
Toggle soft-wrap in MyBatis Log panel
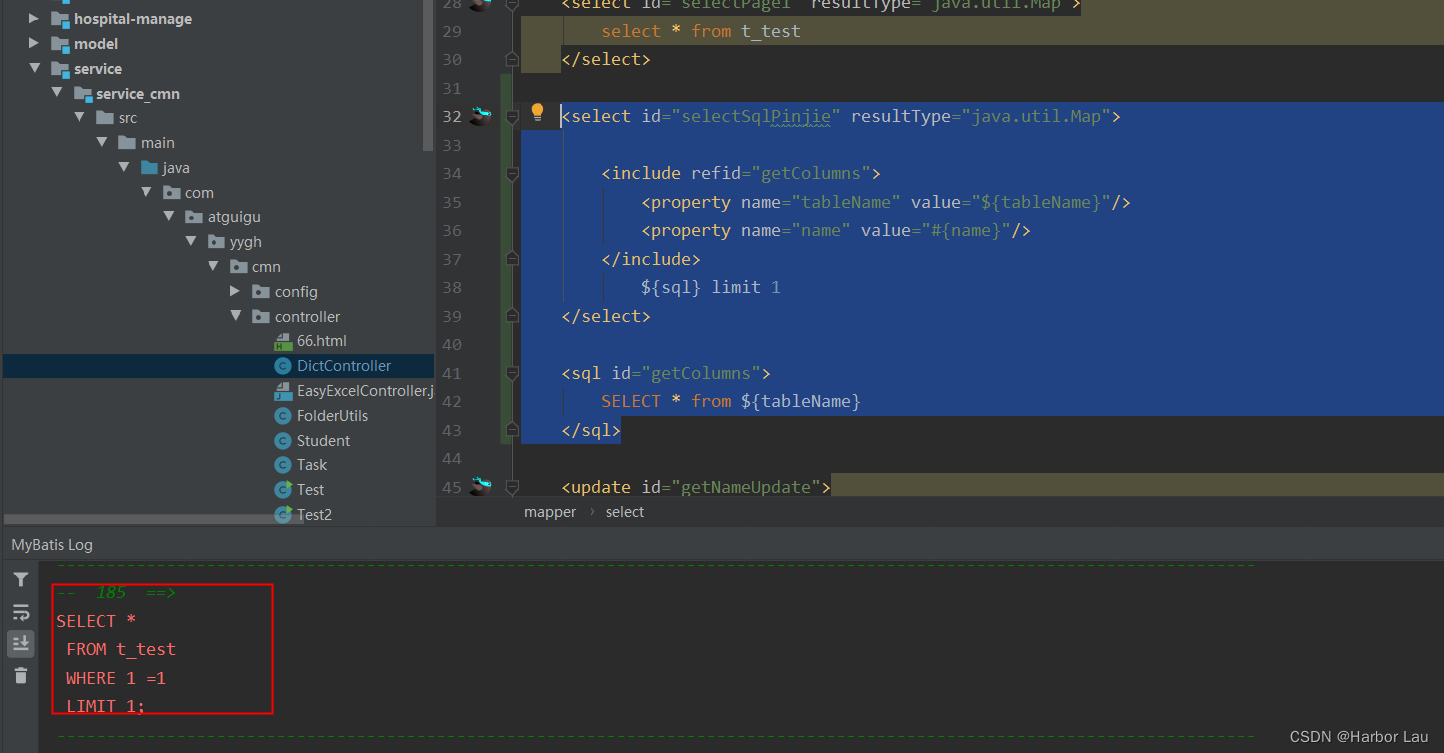[20, 612]
